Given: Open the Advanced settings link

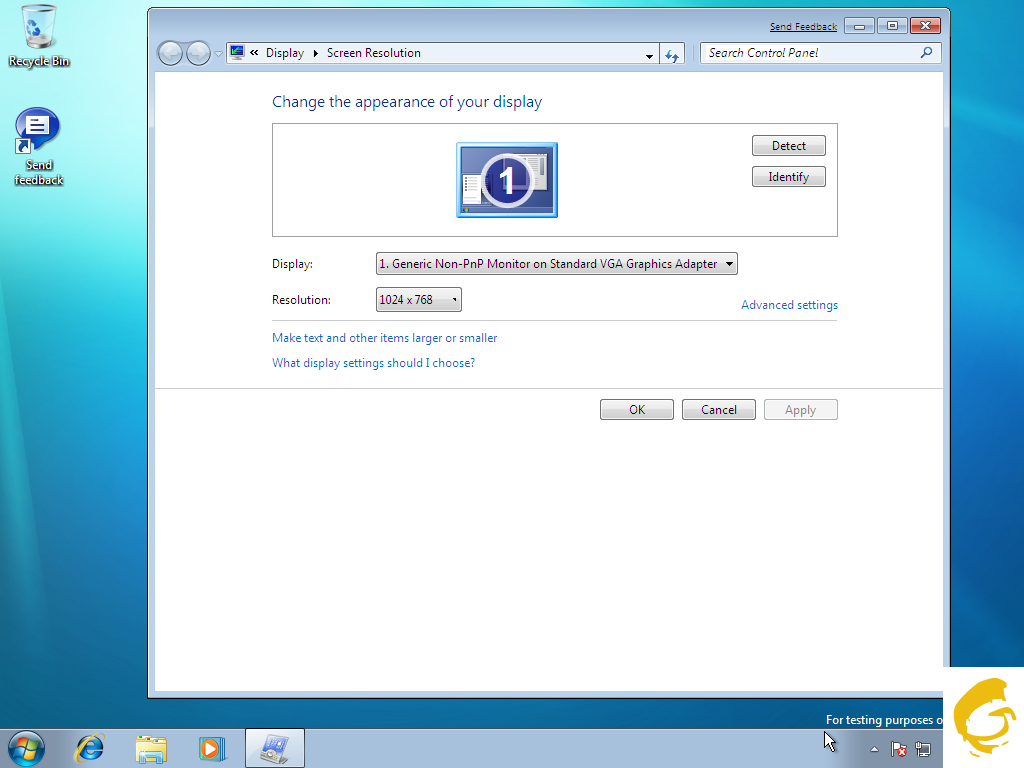Looking at the screenshot, I should [789, 305].
